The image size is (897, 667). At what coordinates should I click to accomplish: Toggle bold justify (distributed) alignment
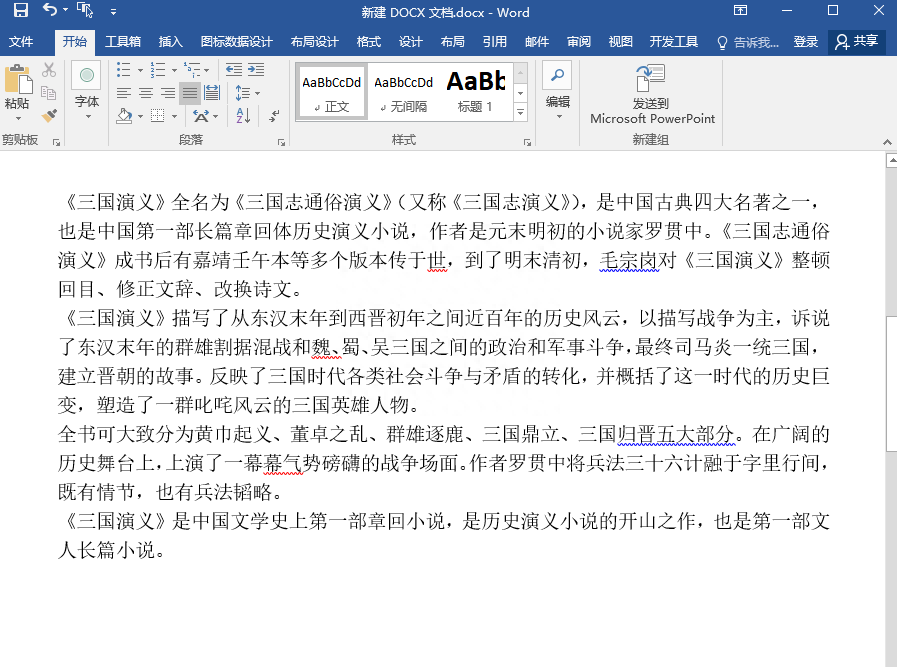212,92
